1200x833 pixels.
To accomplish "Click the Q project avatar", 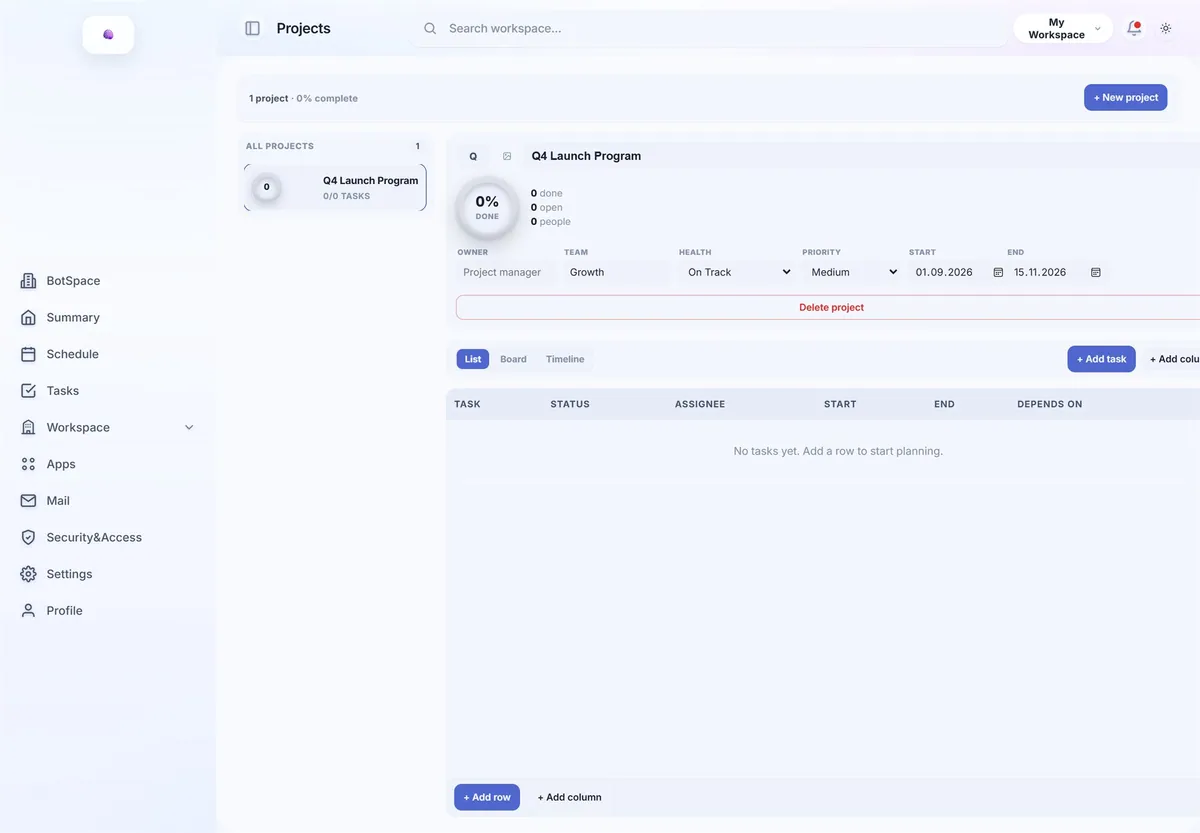I will click(x=473, y=156).
